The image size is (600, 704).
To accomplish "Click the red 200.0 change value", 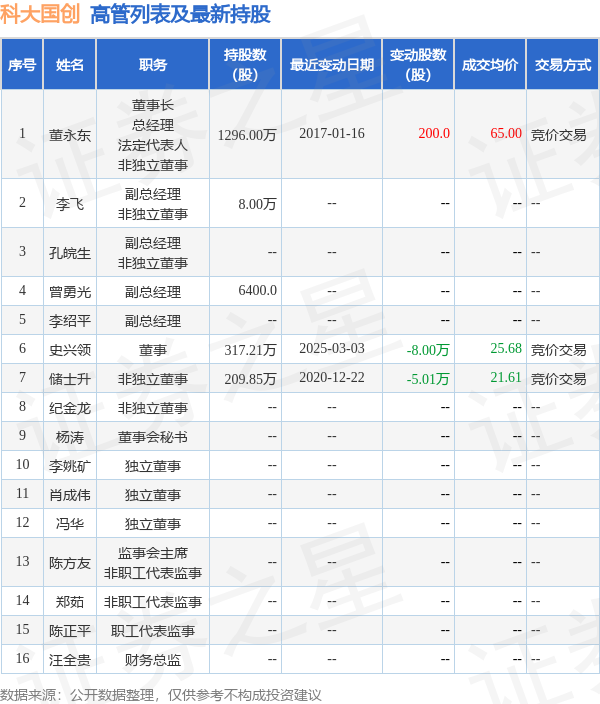I will click(434, 133).
